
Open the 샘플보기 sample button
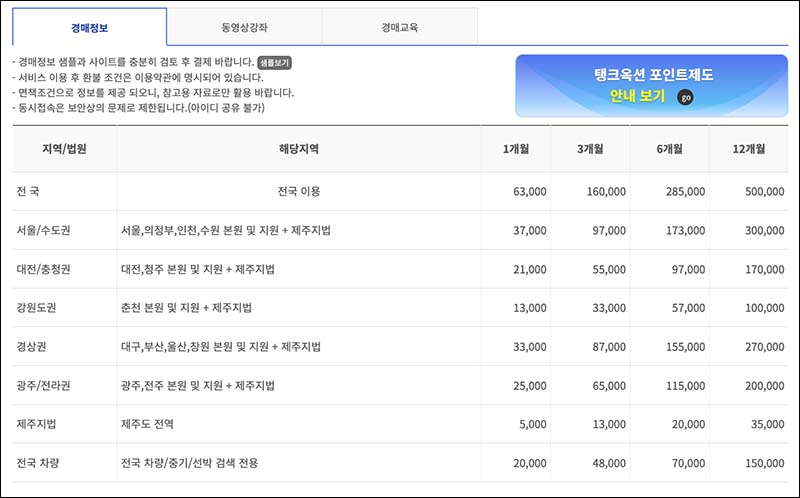pos(275,62)
